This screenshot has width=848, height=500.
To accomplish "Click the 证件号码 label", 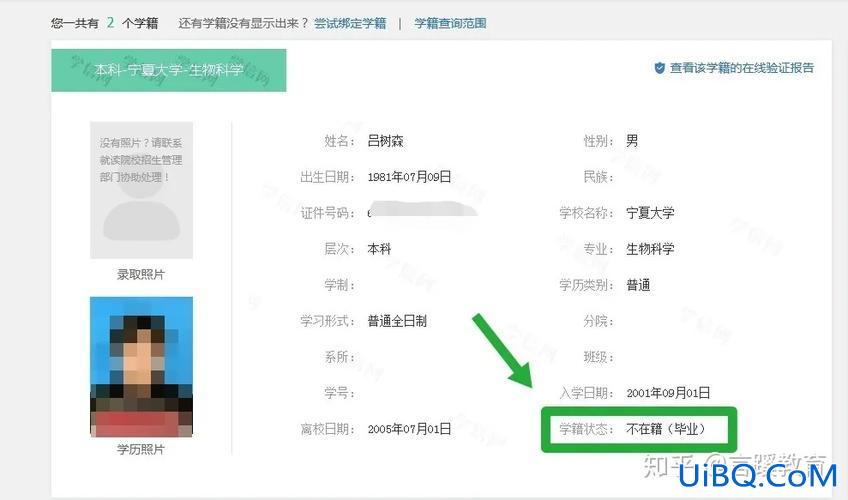I will (327, 213).
